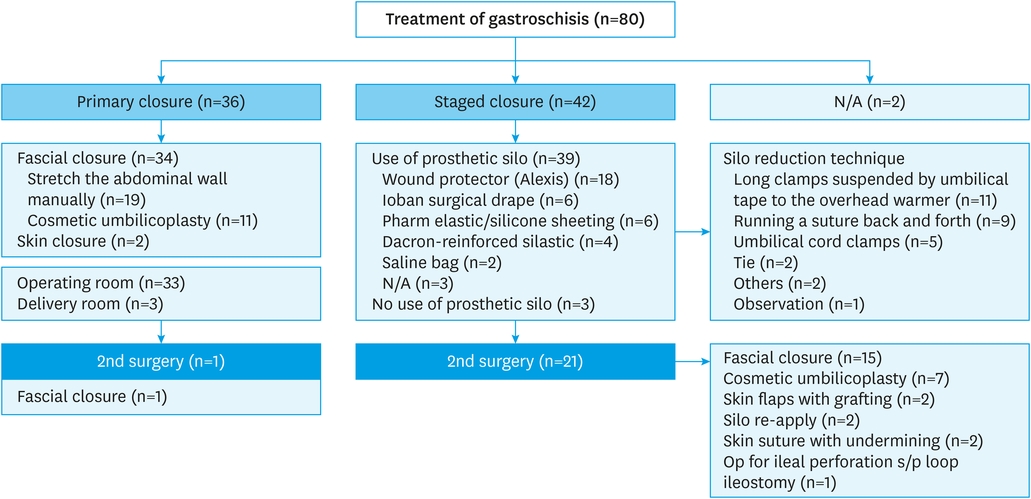Click the 2nd surgery (n=21) bar

[515, 361]
